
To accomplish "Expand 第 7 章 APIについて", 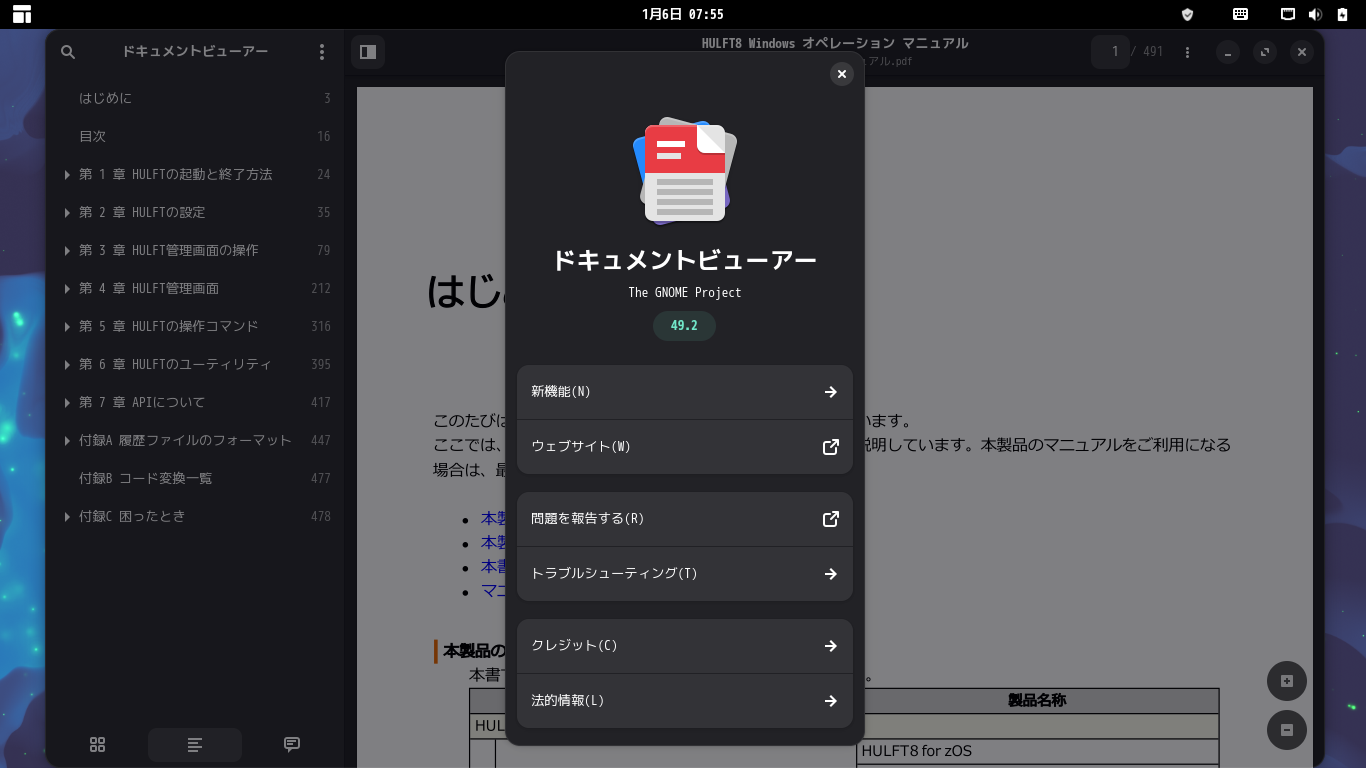I will click(67, 403).
